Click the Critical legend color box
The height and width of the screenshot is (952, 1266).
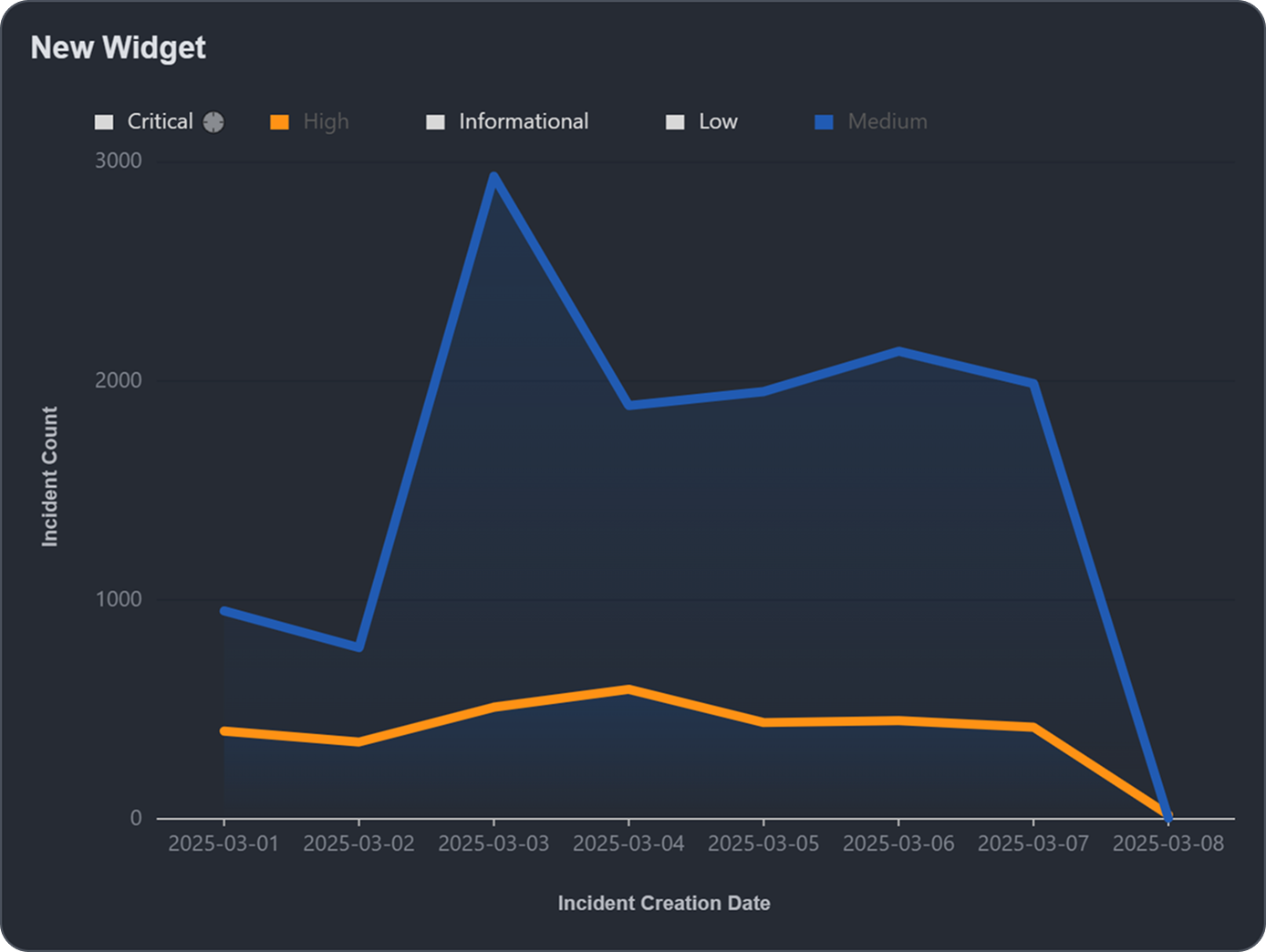tap(104, 122)
